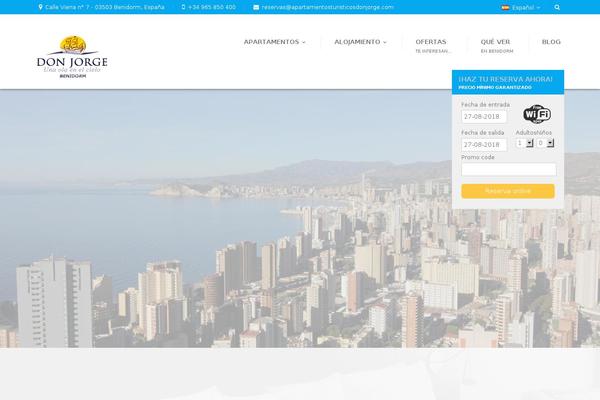Click the Calle Viena address text
The width and height of the screenshot is (600, 400).
[x=105, y=7]
